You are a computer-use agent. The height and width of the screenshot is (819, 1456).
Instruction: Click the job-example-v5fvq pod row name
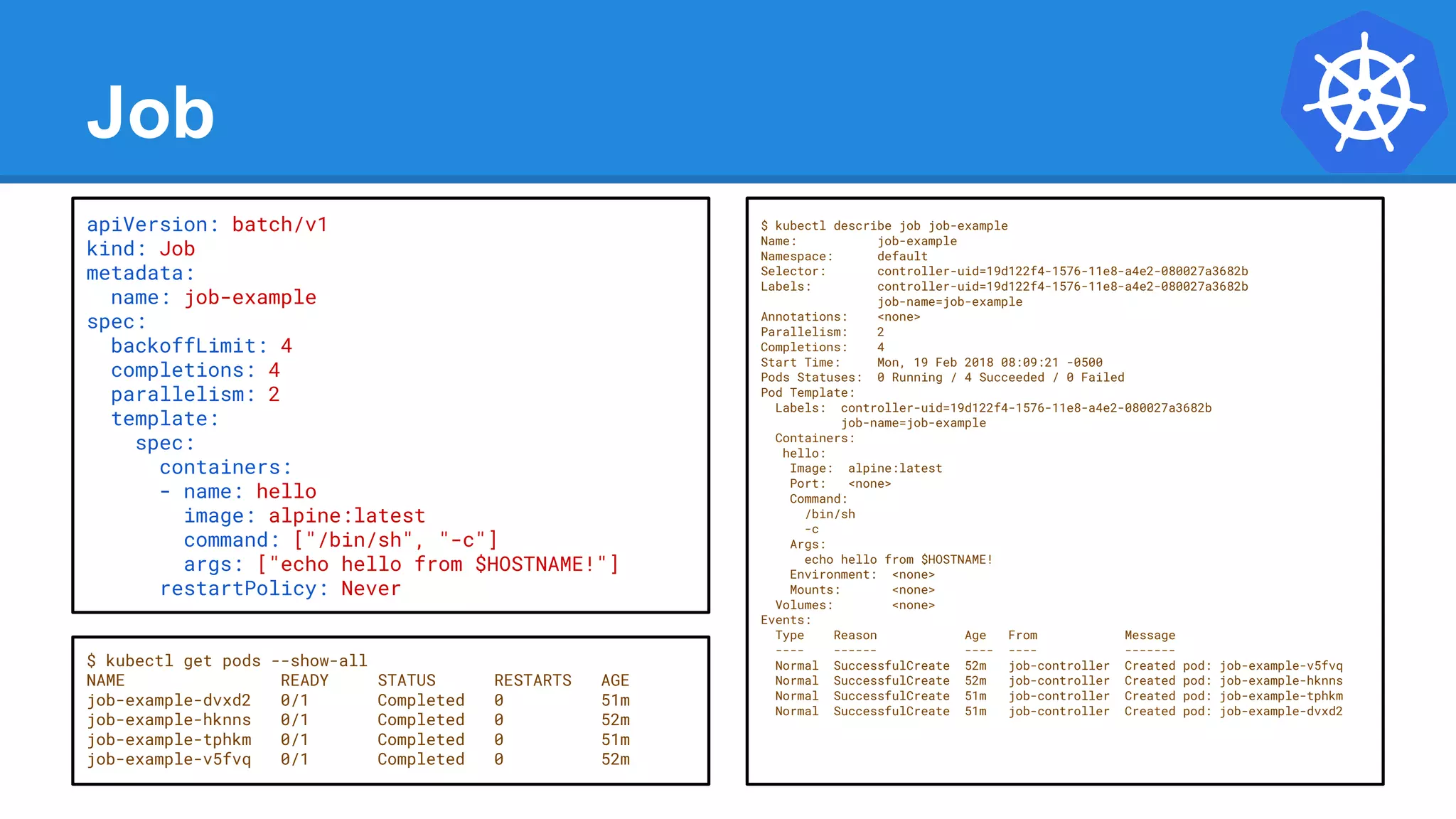click(x=168, y=759)
